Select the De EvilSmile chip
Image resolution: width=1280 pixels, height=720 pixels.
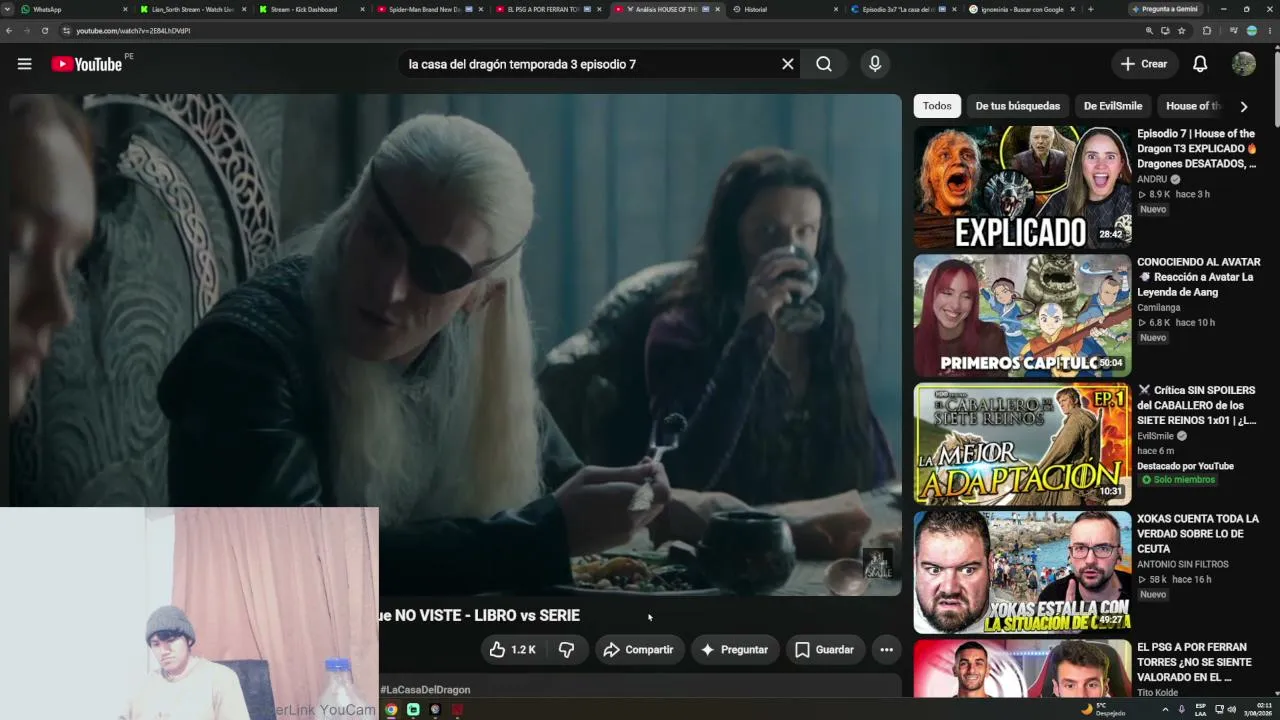[1113, 106]
